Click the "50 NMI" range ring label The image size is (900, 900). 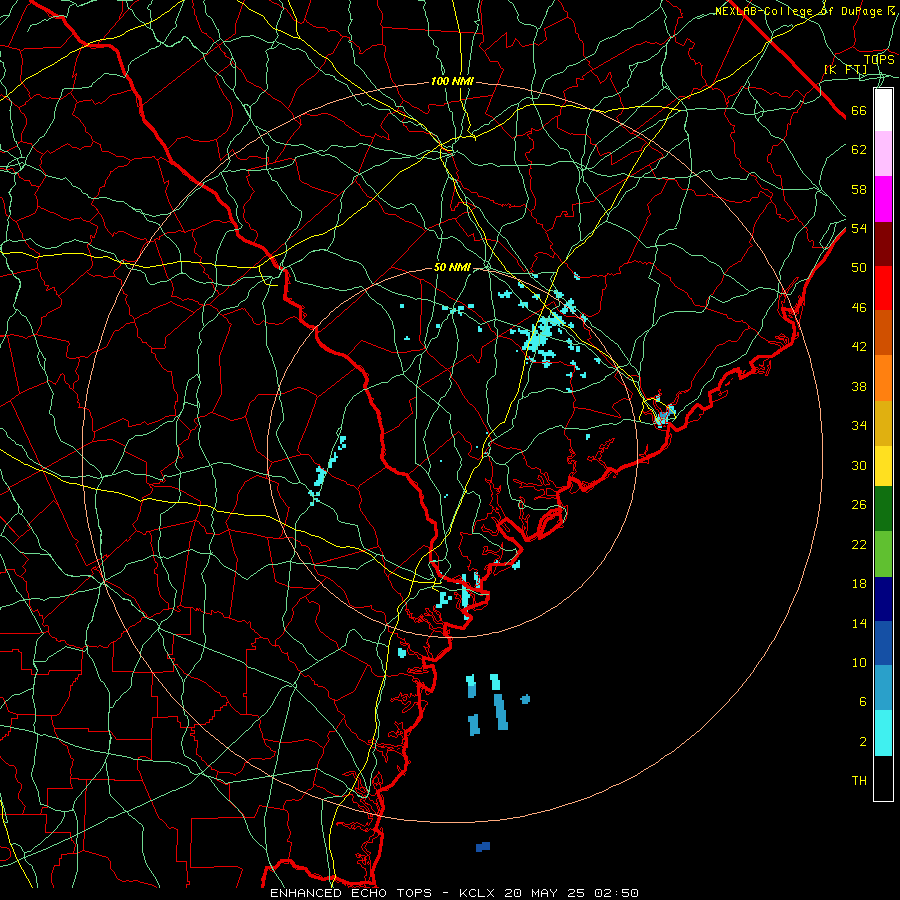click(x=452, y=267)
